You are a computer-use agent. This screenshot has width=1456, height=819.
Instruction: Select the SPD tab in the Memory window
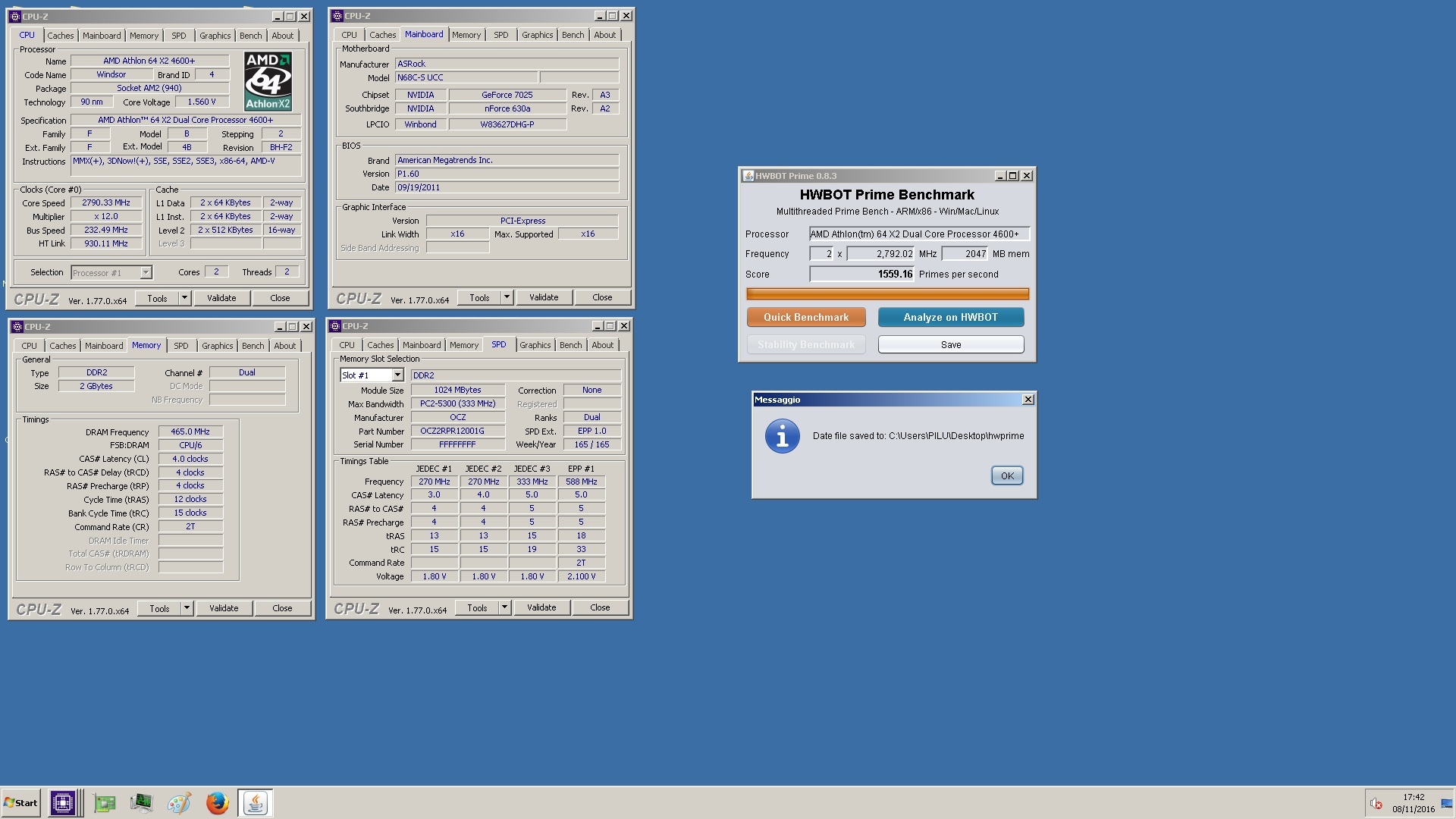point(180,346)
